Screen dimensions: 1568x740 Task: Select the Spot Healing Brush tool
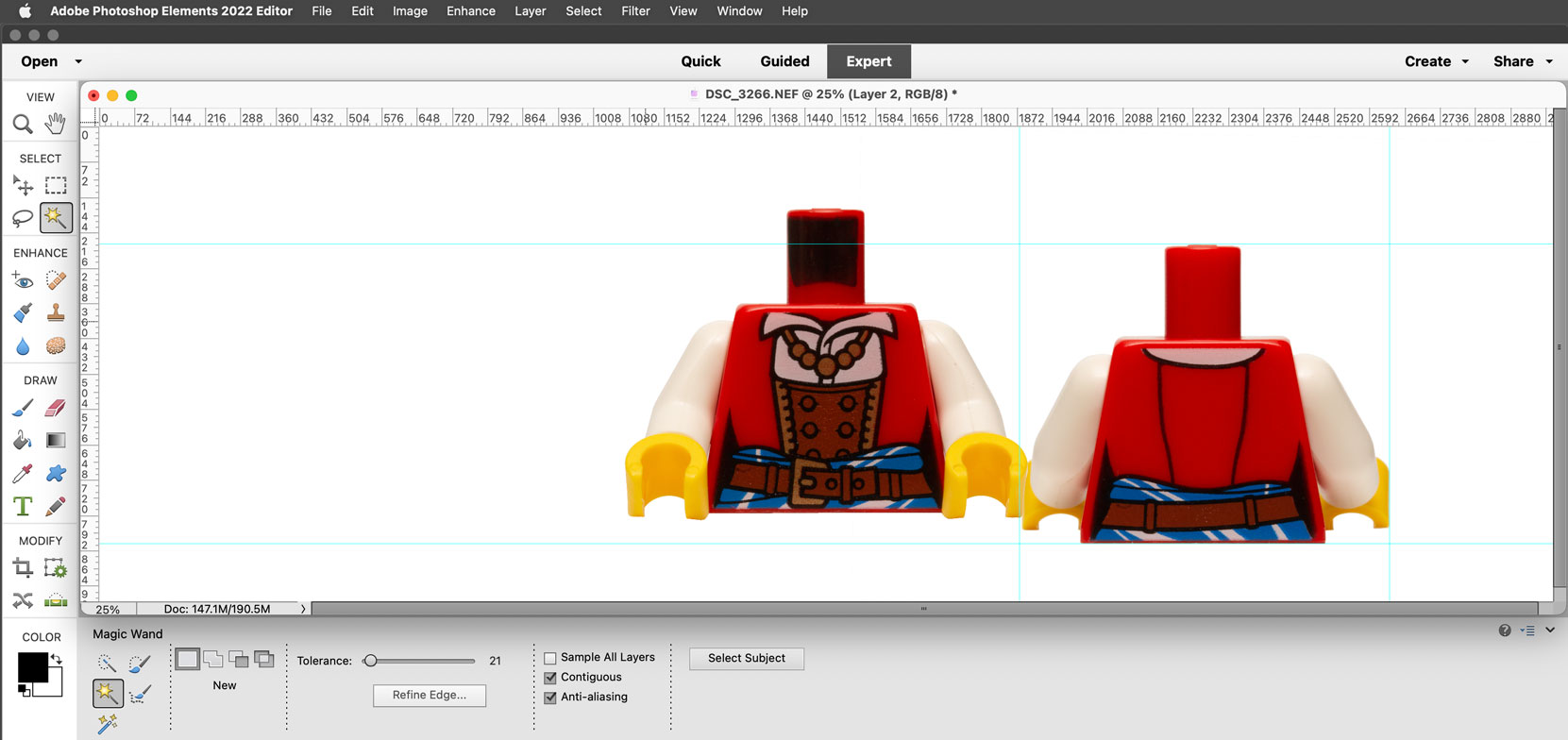[56, 280]
